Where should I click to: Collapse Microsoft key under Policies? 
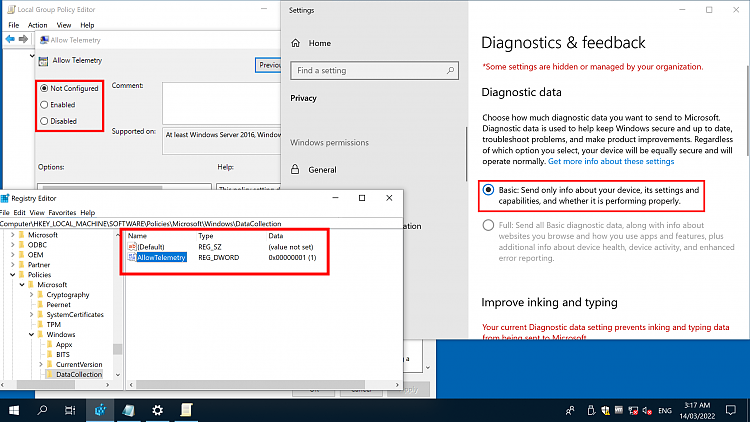point(22,285)
